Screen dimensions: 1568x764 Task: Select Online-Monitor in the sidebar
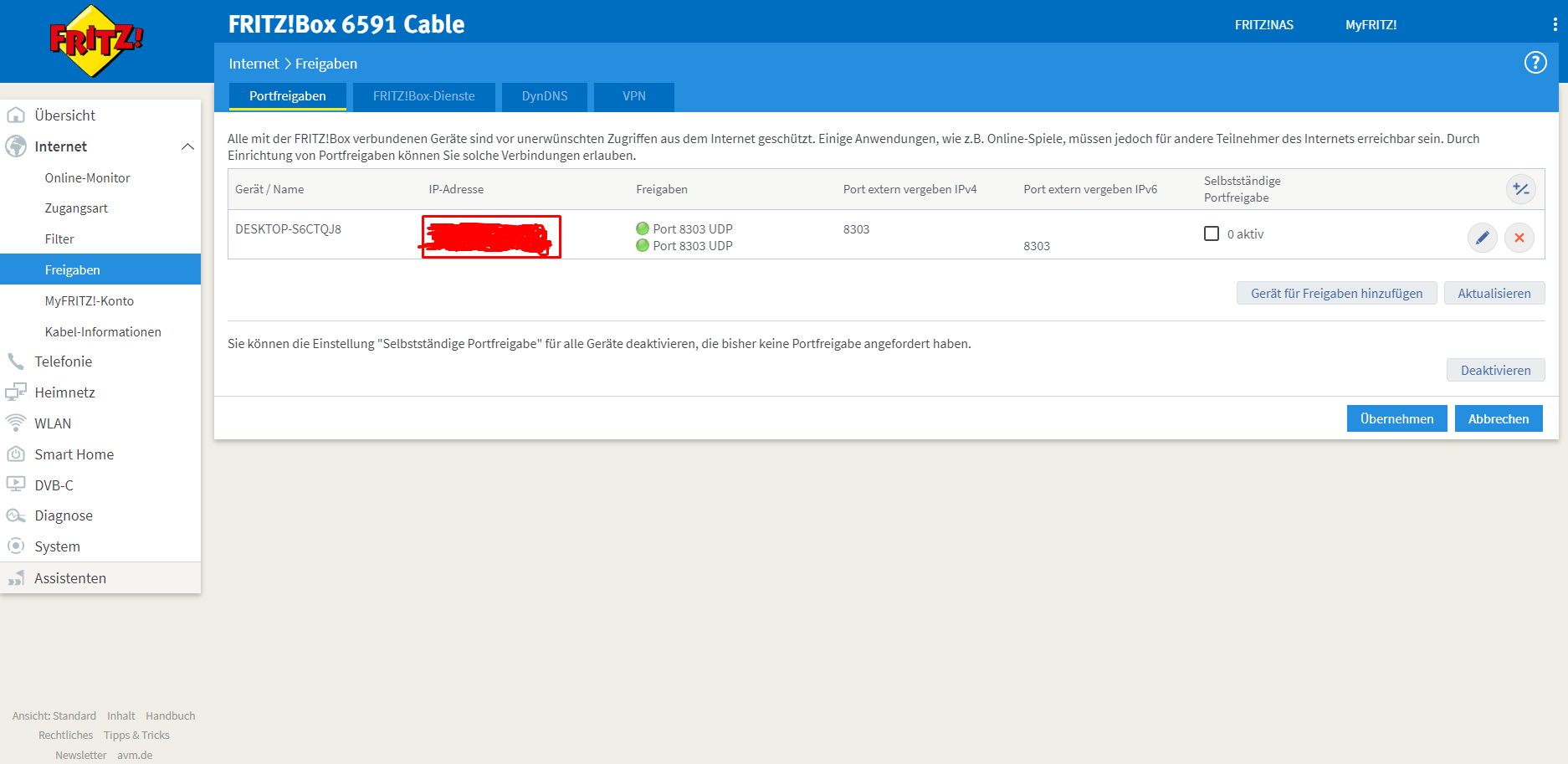pos(87,178)
